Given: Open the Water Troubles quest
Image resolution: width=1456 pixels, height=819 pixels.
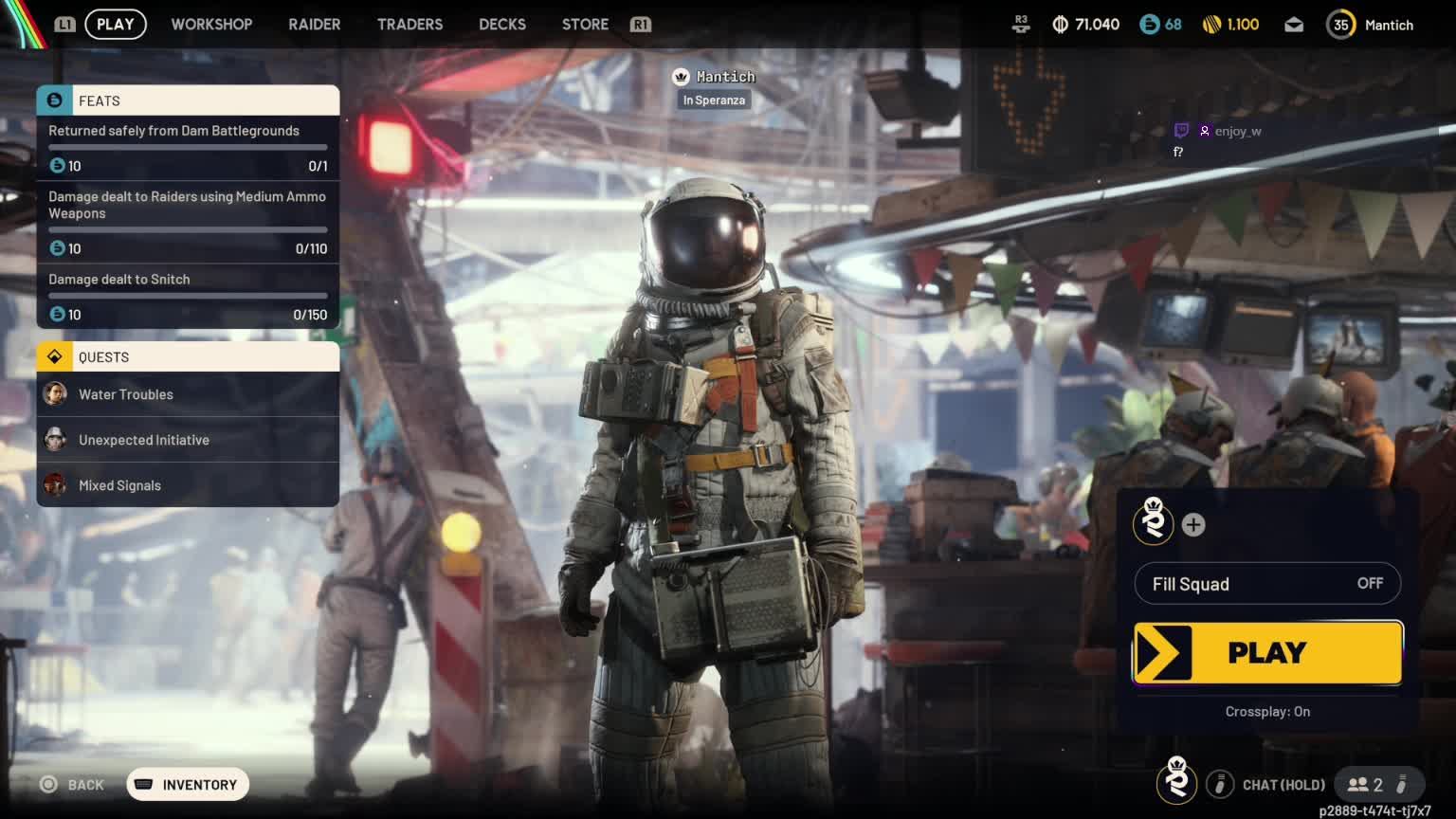Looking at the screenshot, I should [188, 394].
